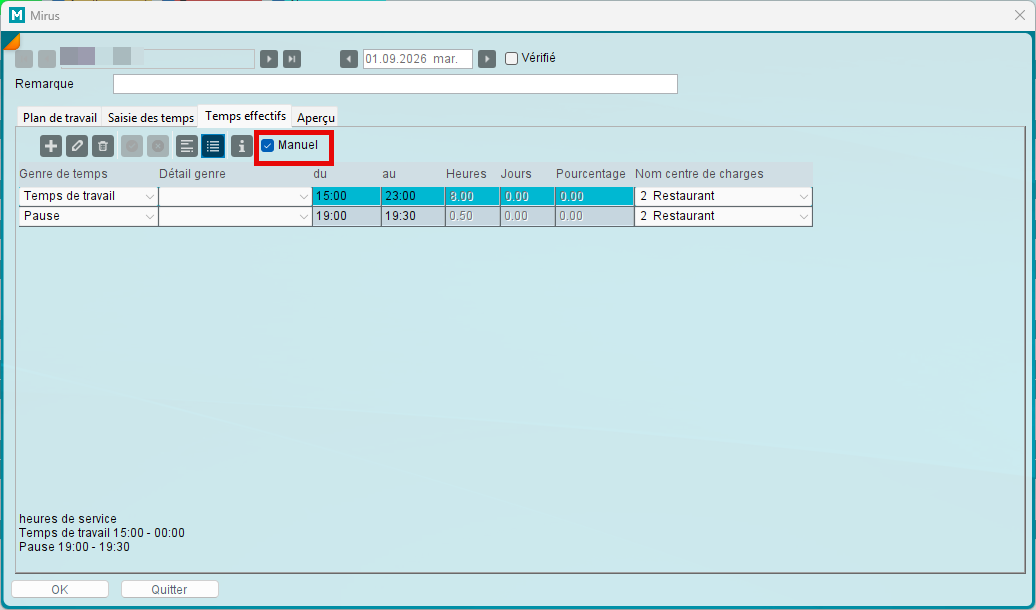This screenshot has width=1036, height=610.
Task: Tick the Vérifié checkbox
Action: coord(511,58)
